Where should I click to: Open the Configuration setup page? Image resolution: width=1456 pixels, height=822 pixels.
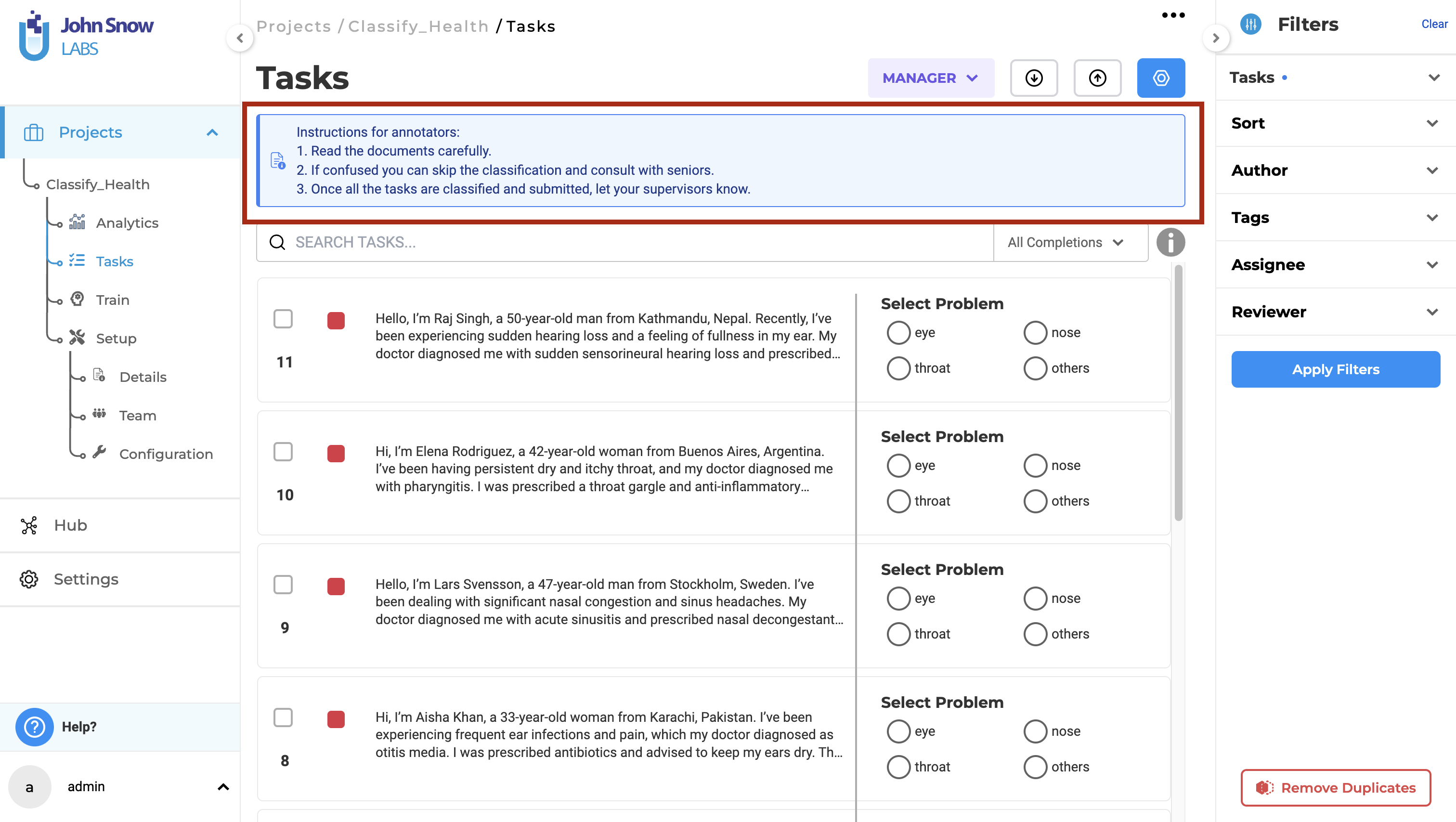[166, 454]
